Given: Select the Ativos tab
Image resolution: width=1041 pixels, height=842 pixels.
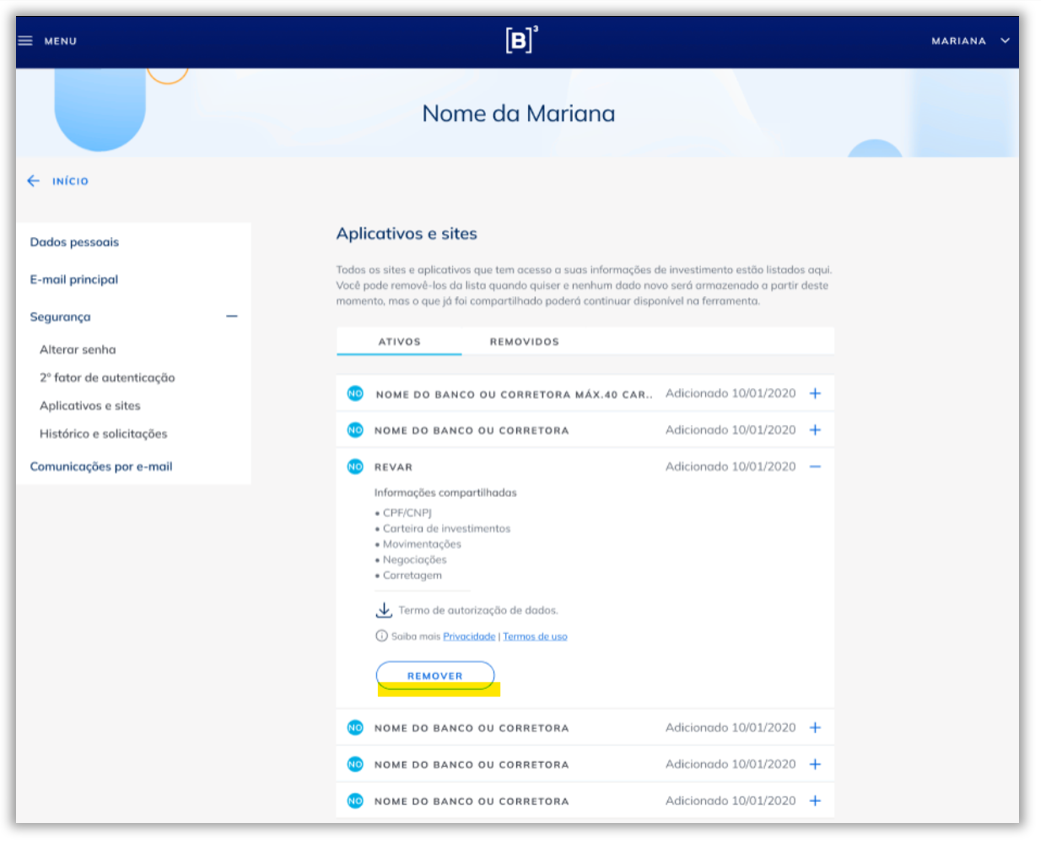Looking at the screenshot, I should (x=399, y=342).
